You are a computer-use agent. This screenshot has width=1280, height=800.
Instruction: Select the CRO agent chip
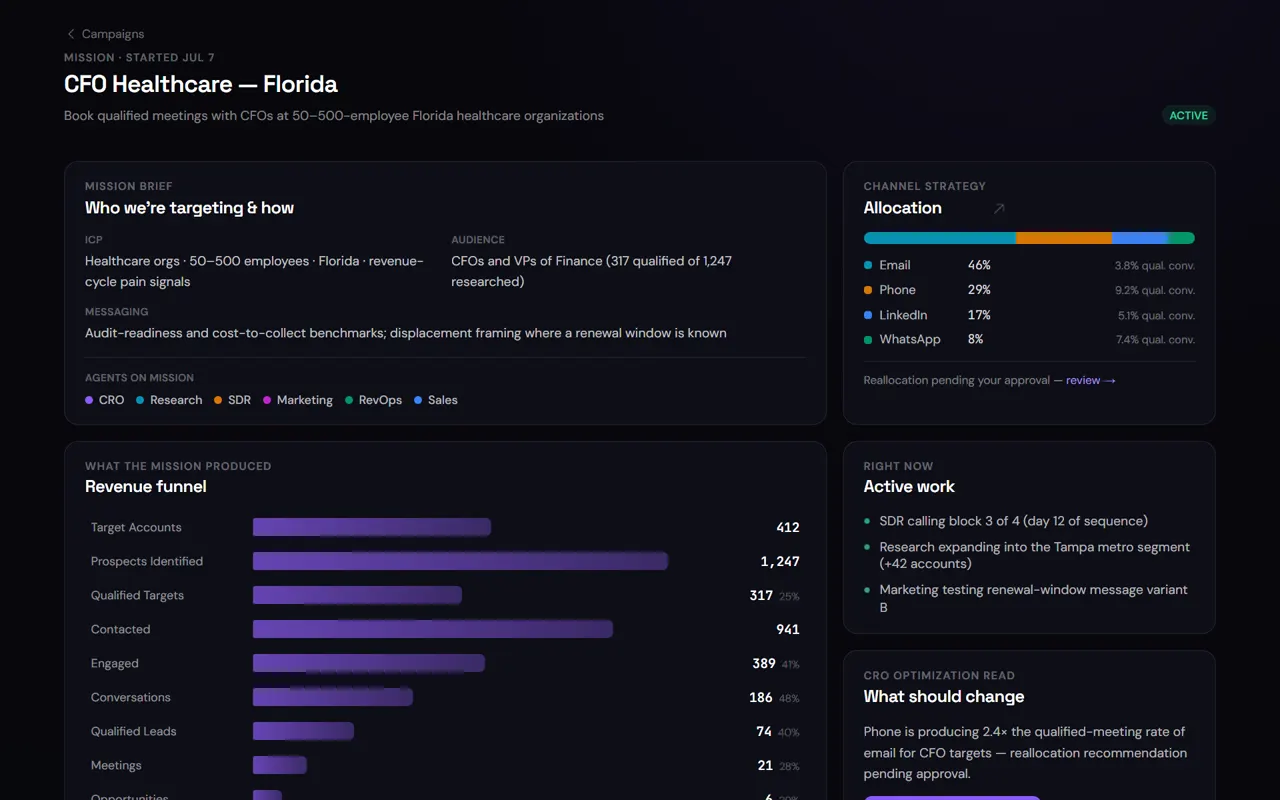[x=105, y=400]
